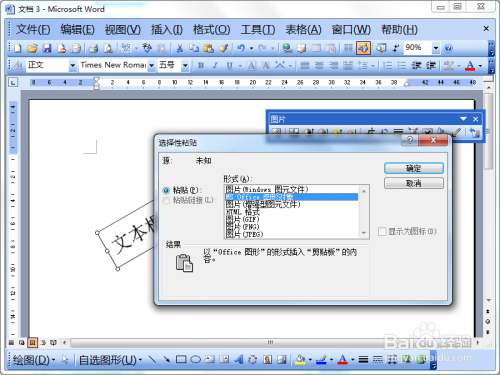Activate the Format Painter brush
This screenshot has width=500, height=375.
[x=223, y=48]
